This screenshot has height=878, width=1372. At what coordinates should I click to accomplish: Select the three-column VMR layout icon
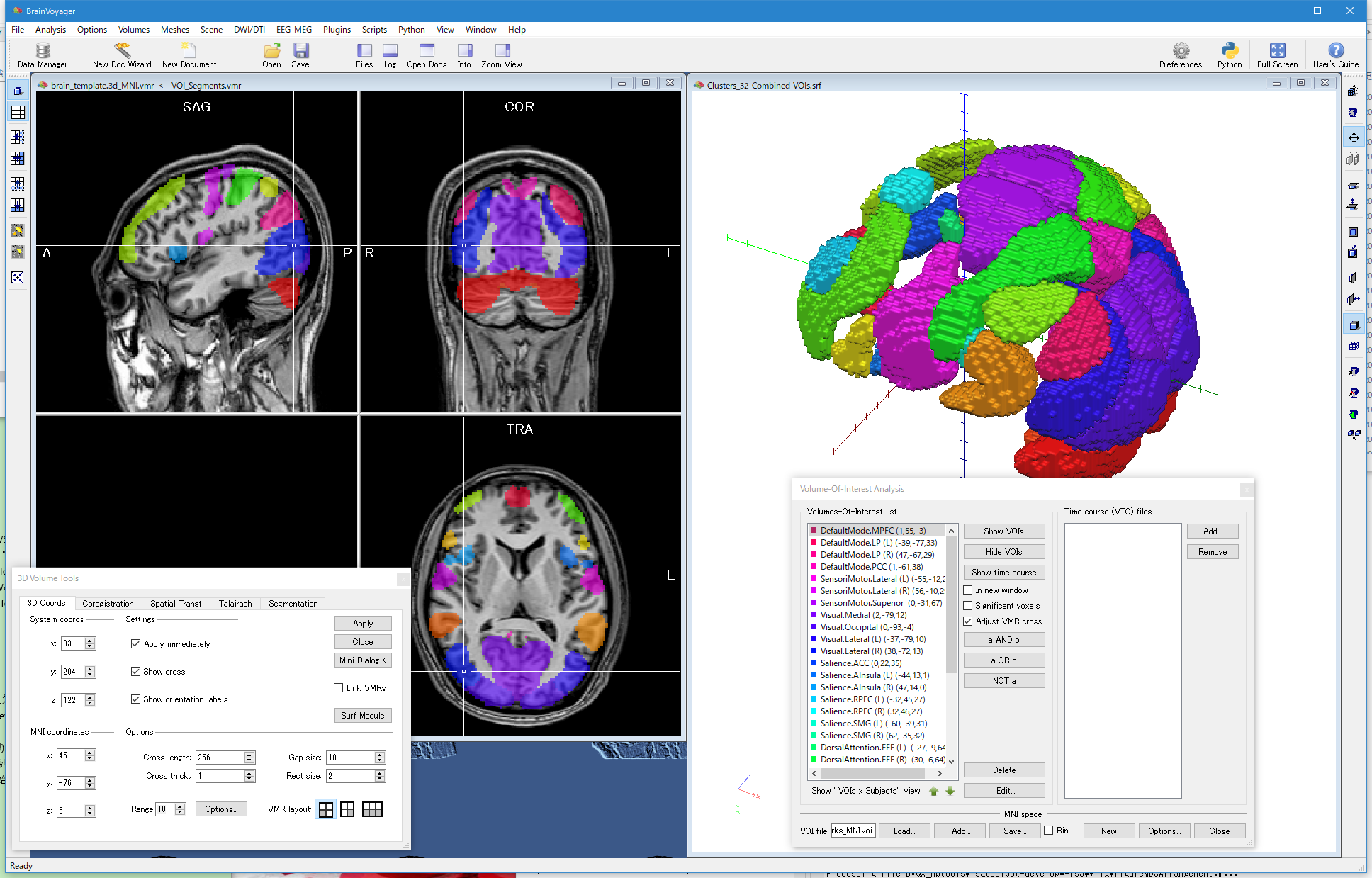click(x=372, y=809)
